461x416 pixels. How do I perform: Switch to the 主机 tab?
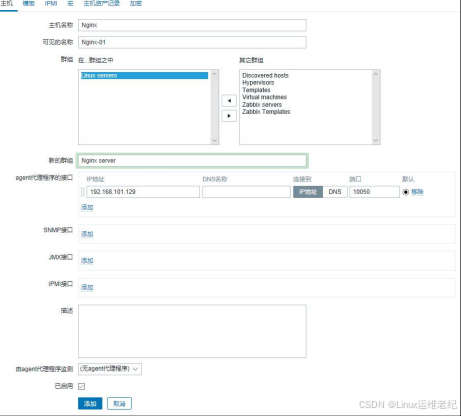coord(6,4)
